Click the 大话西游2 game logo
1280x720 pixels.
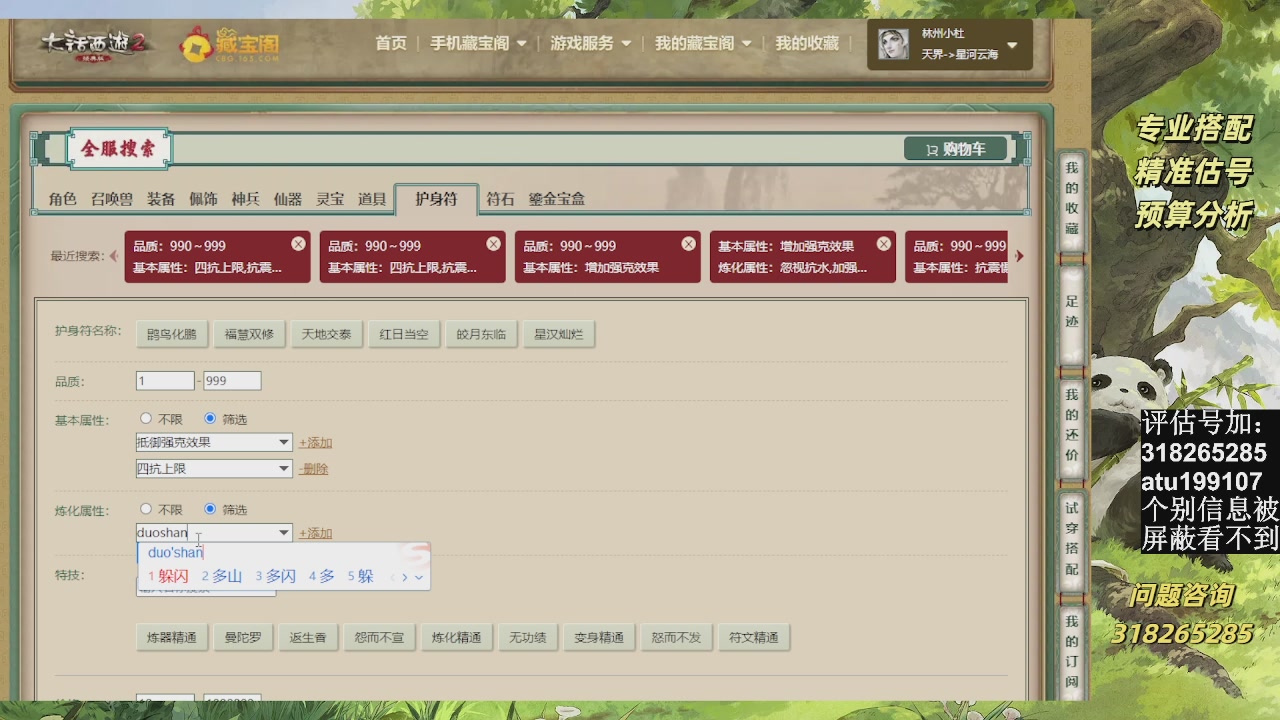96,44
